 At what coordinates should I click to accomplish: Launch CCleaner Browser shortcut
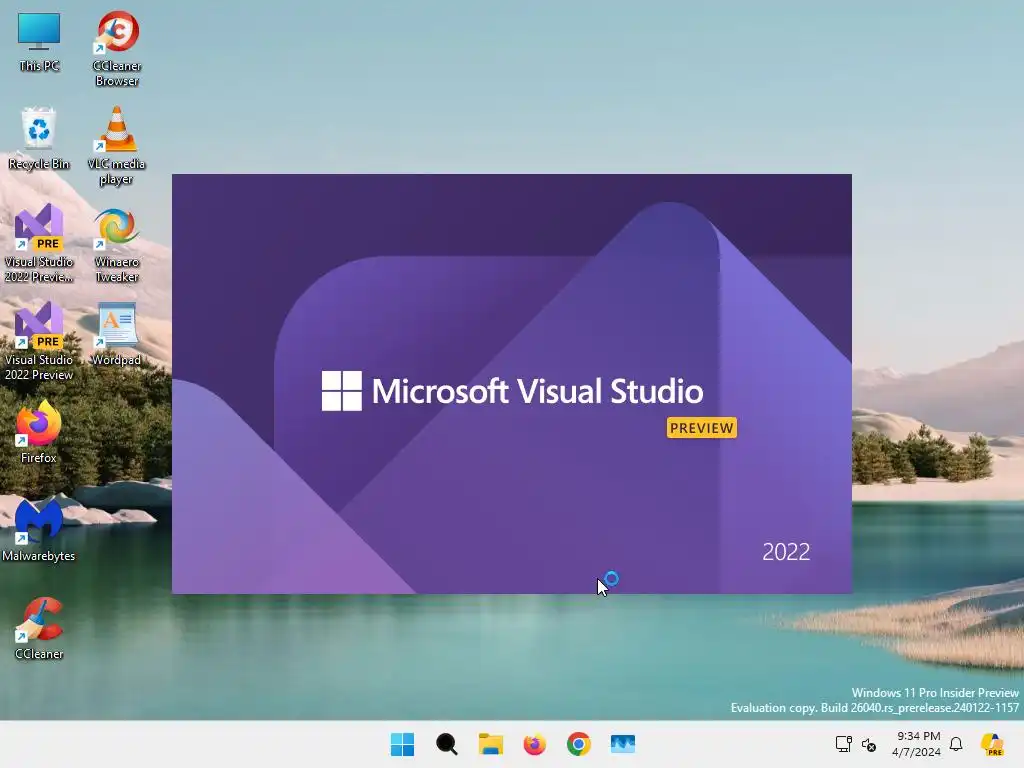pos(117,48)
